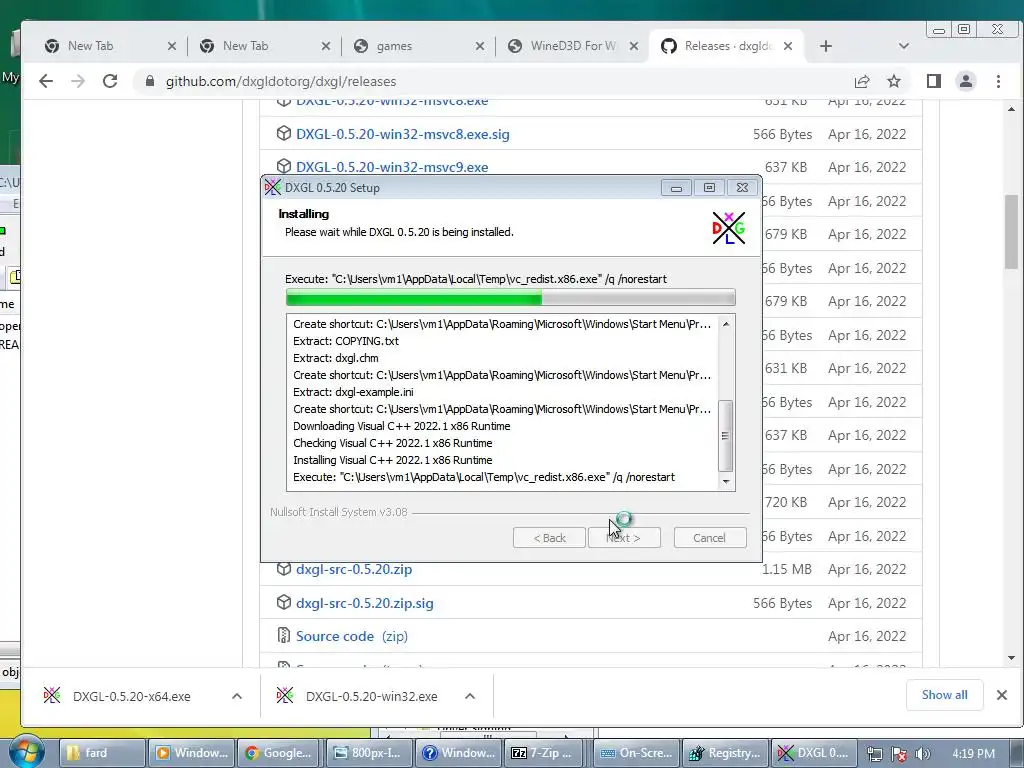
Task: Toggle Chrome's side panel icon
Action: tap(933, 81)
